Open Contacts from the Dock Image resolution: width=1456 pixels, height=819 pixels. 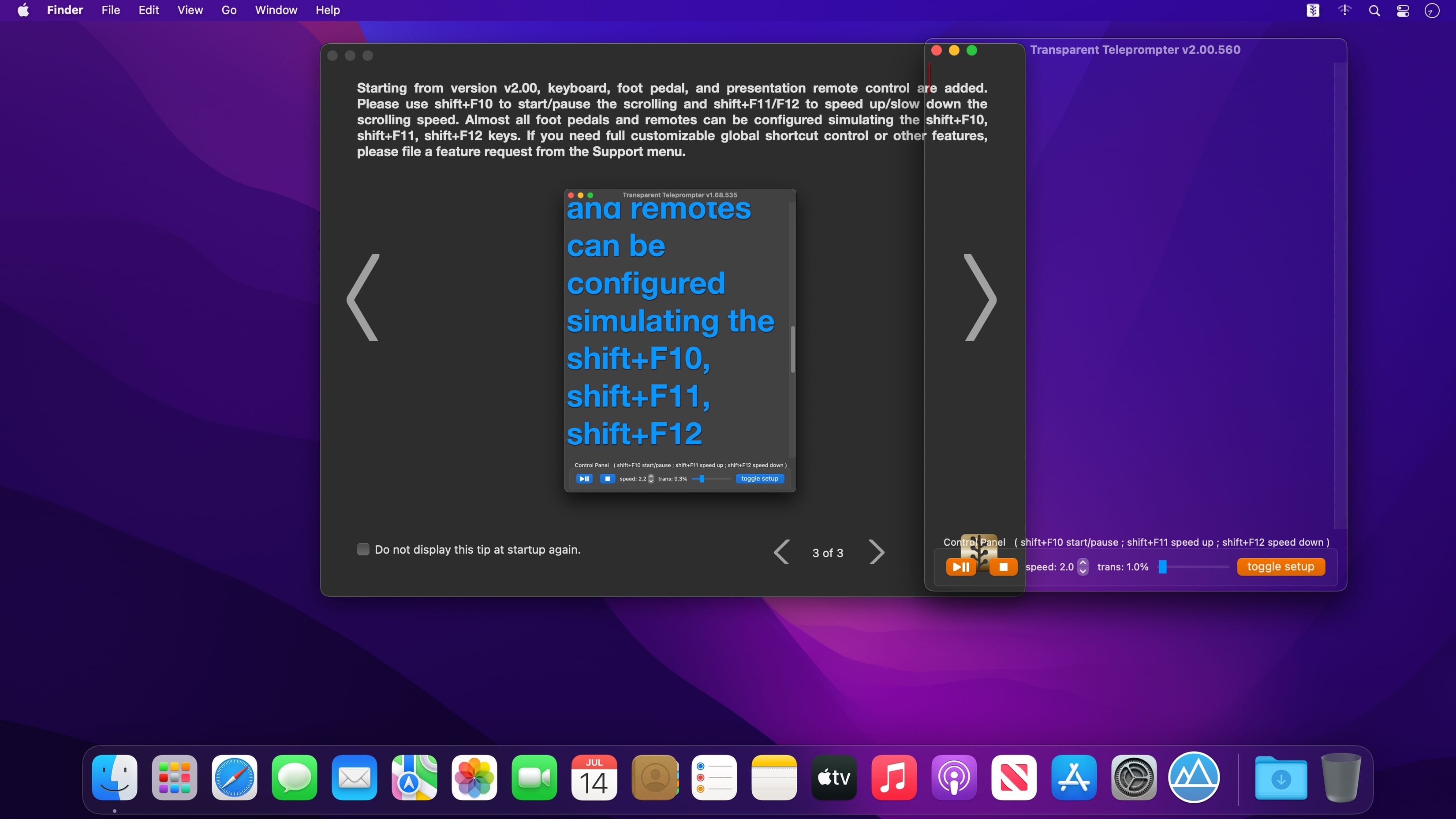[x=654, y=777]
